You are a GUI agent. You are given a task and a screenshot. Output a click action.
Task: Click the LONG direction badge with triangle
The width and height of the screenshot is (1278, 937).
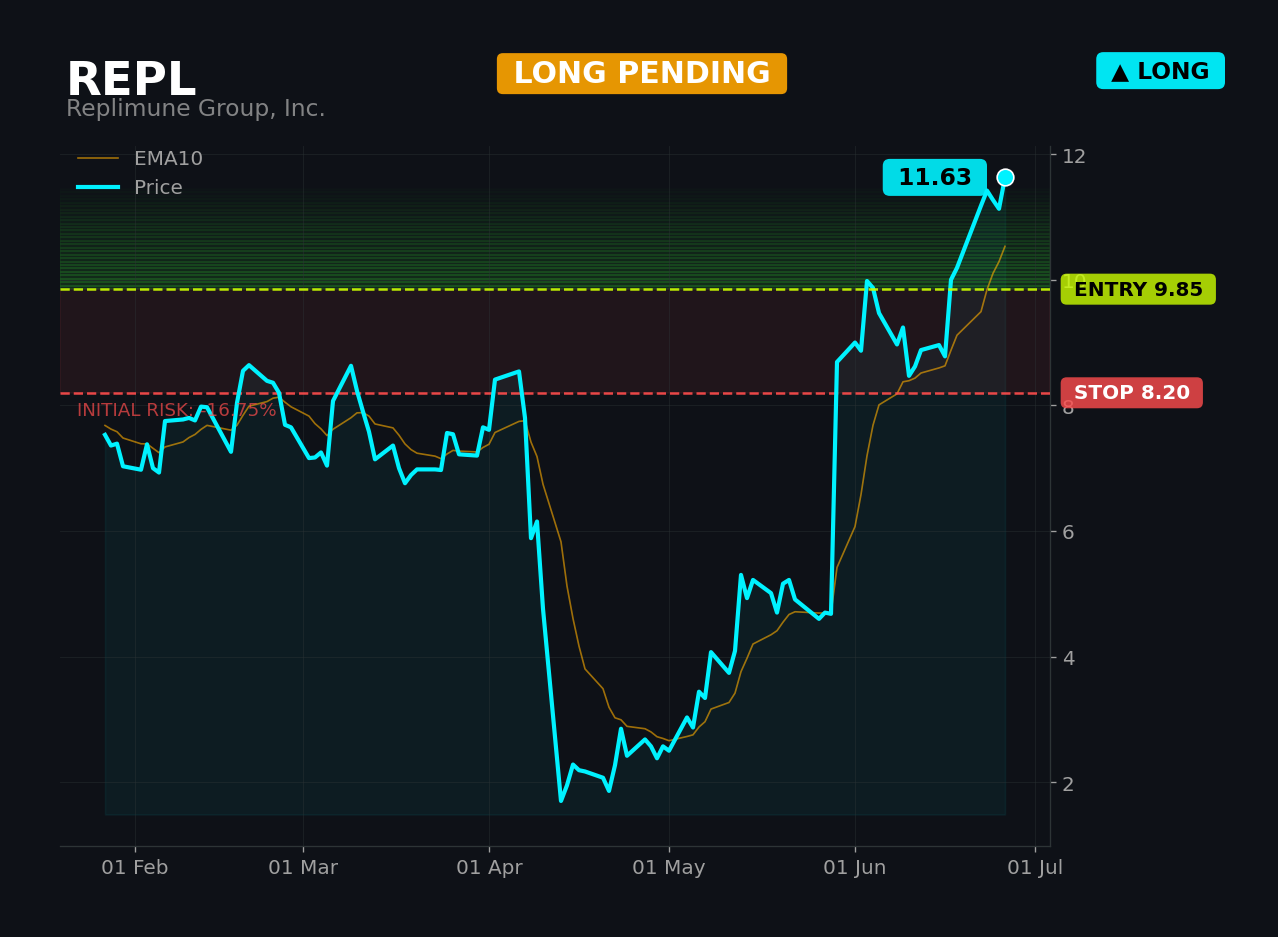[1160, 71]
